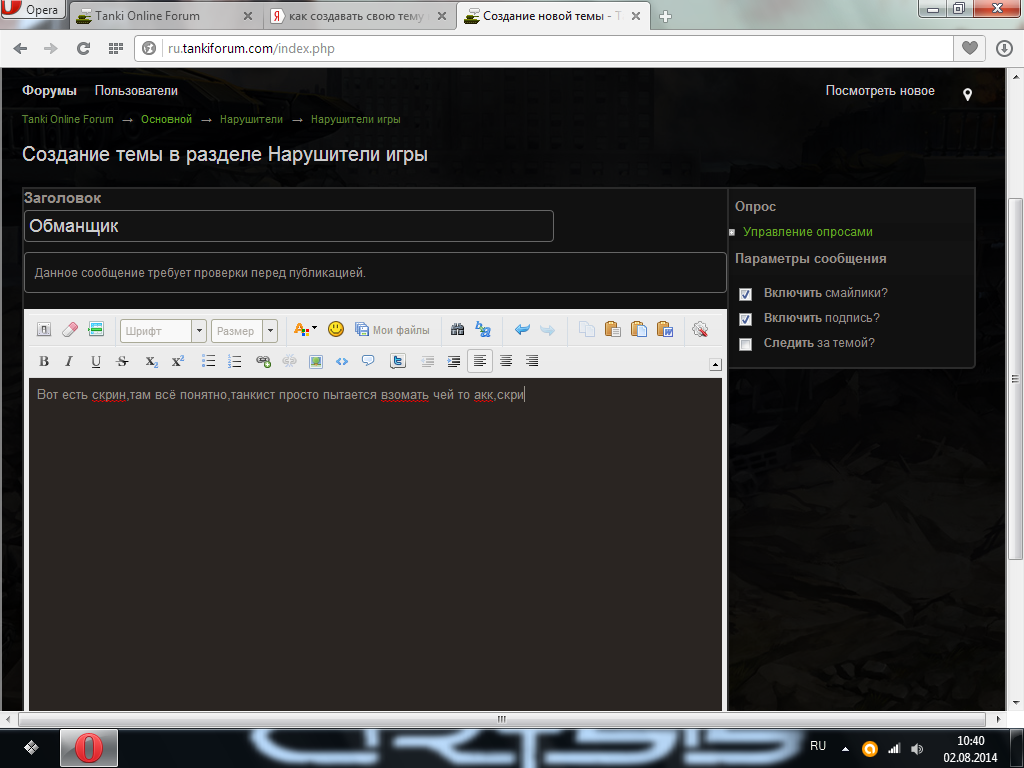1024x768 pixels.
Task: Insert a numbered list
Action: click(x=234, y=361)
